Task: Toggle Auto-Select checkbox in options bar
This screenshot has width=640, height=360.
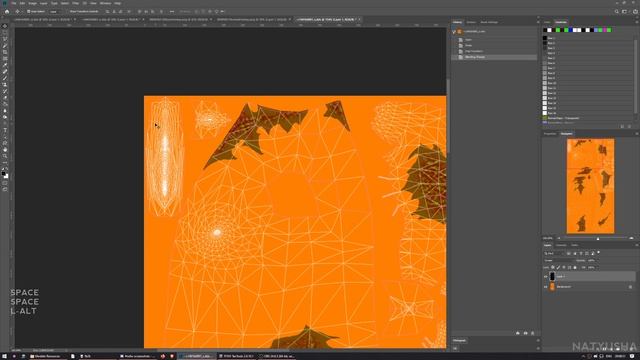Action: (x=29, y=11)
